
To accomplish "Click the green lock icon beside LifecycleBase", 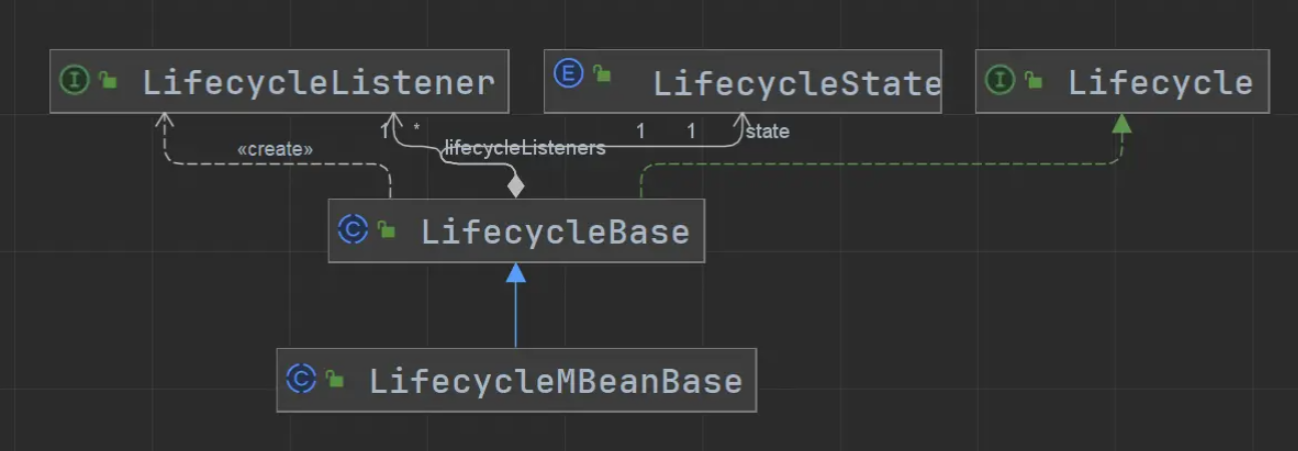I will click(386, 232).
